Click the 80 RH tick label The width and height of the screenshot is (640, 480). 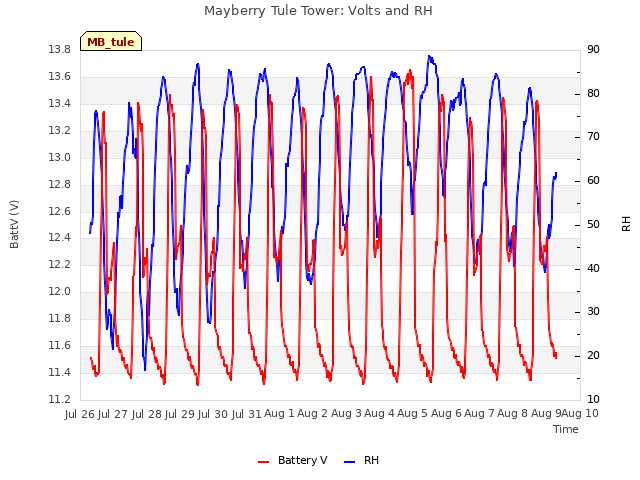point(593,93)
